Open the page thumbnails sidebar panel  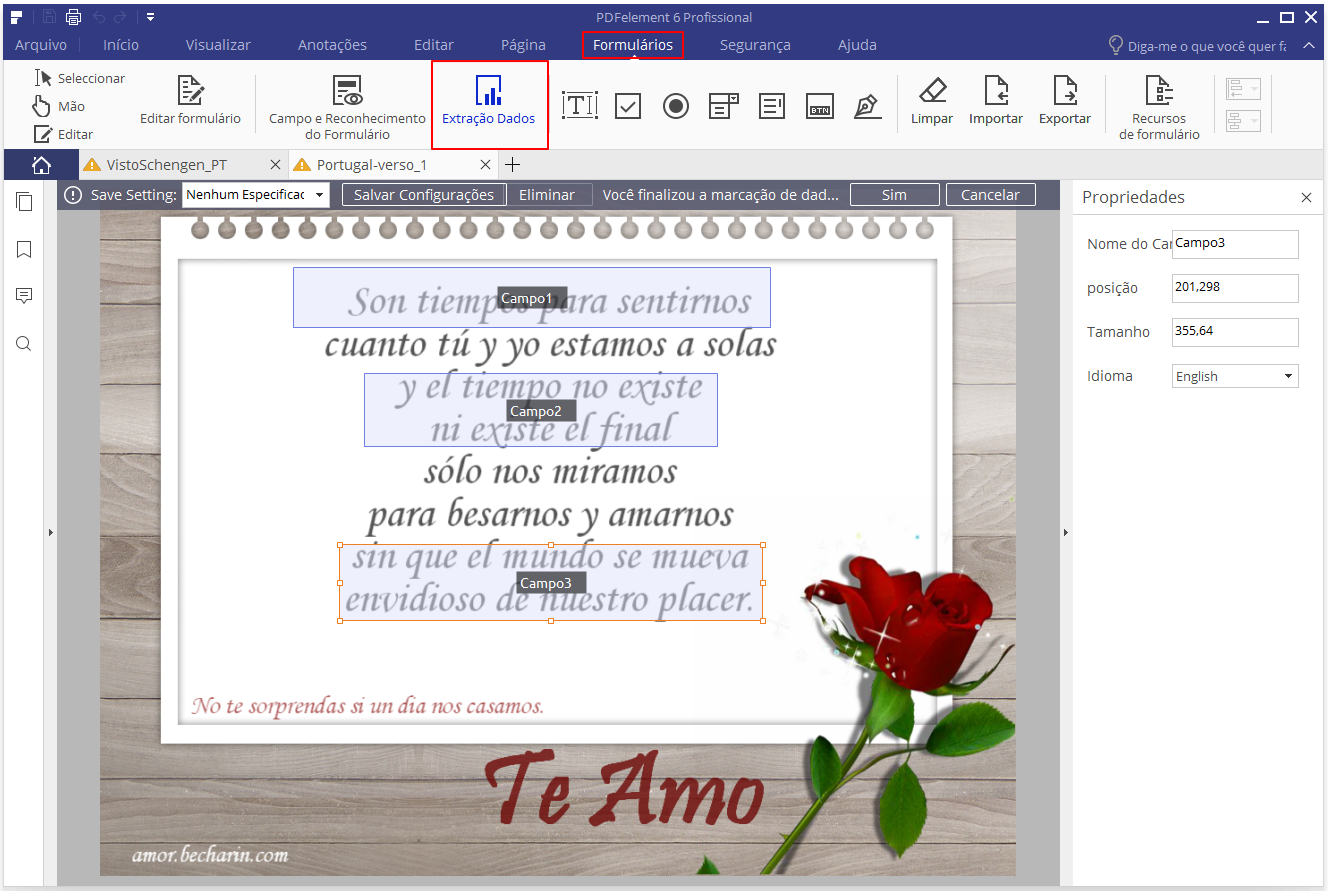pyautogui.click(x=24, y=202)
